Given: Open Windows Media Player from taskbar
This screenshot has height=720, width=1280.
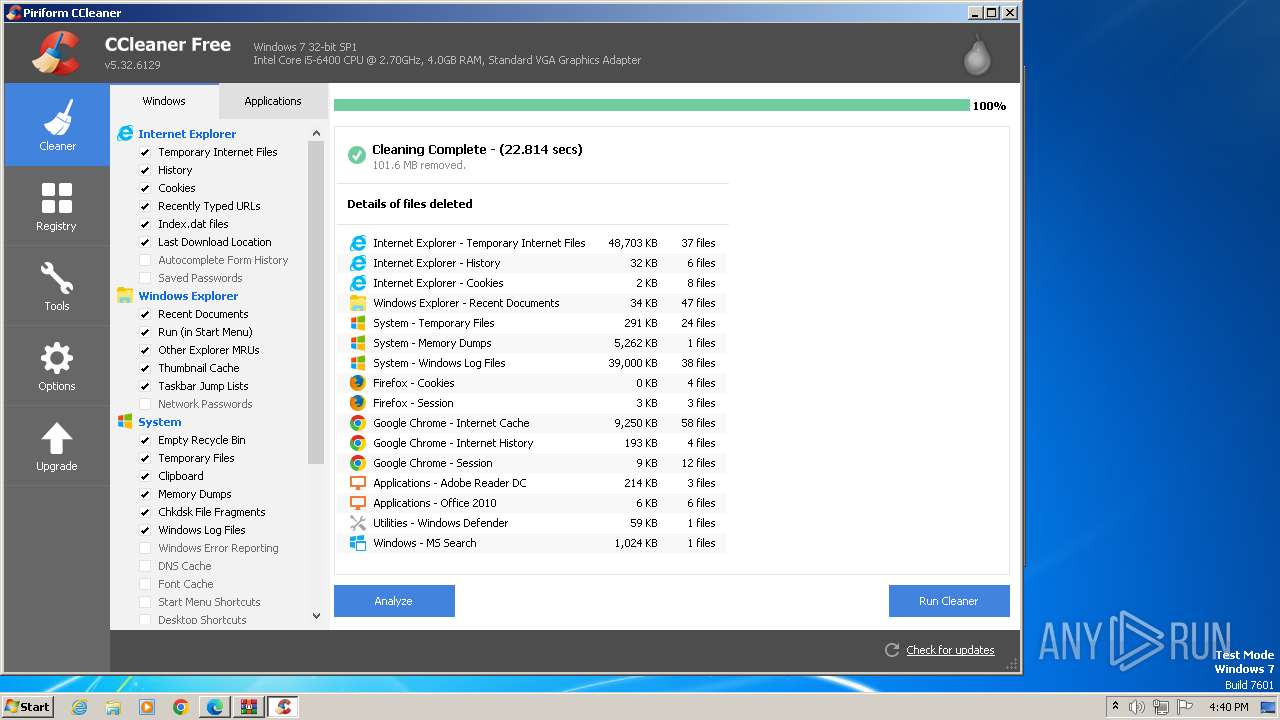Looking at the screenshot, I should [147, 707].
